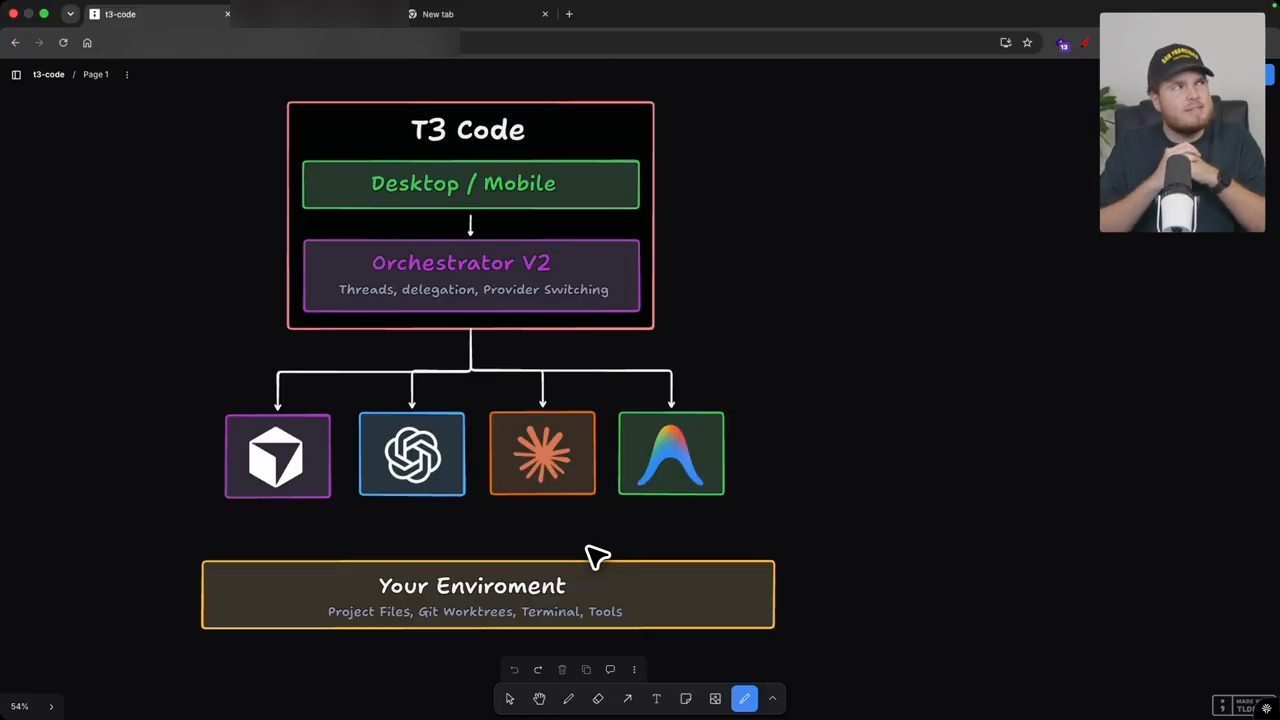Go back in browser history

pos(15,43)
